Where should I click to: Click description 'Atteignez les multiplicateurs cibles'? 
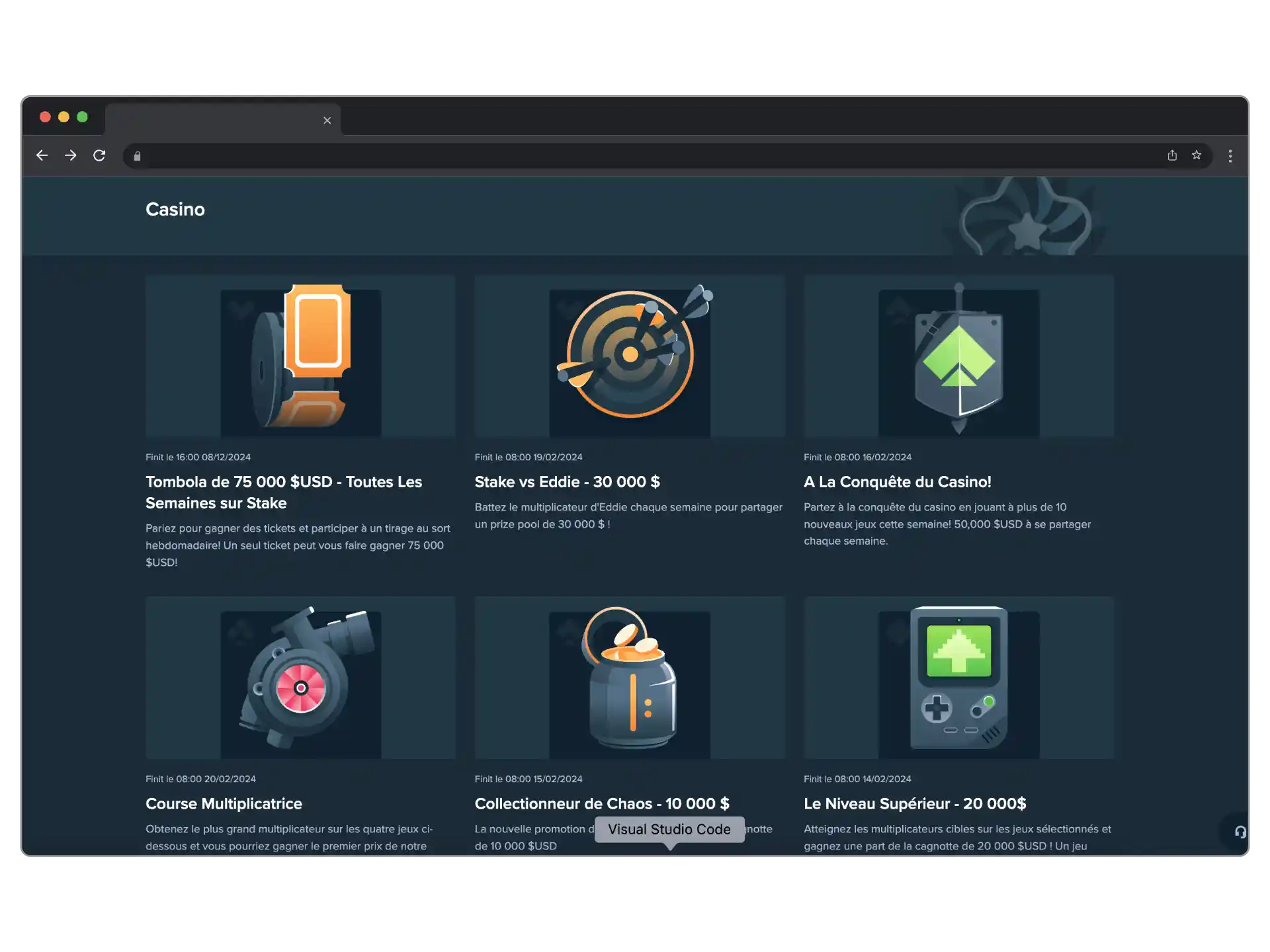coord(957,838)
